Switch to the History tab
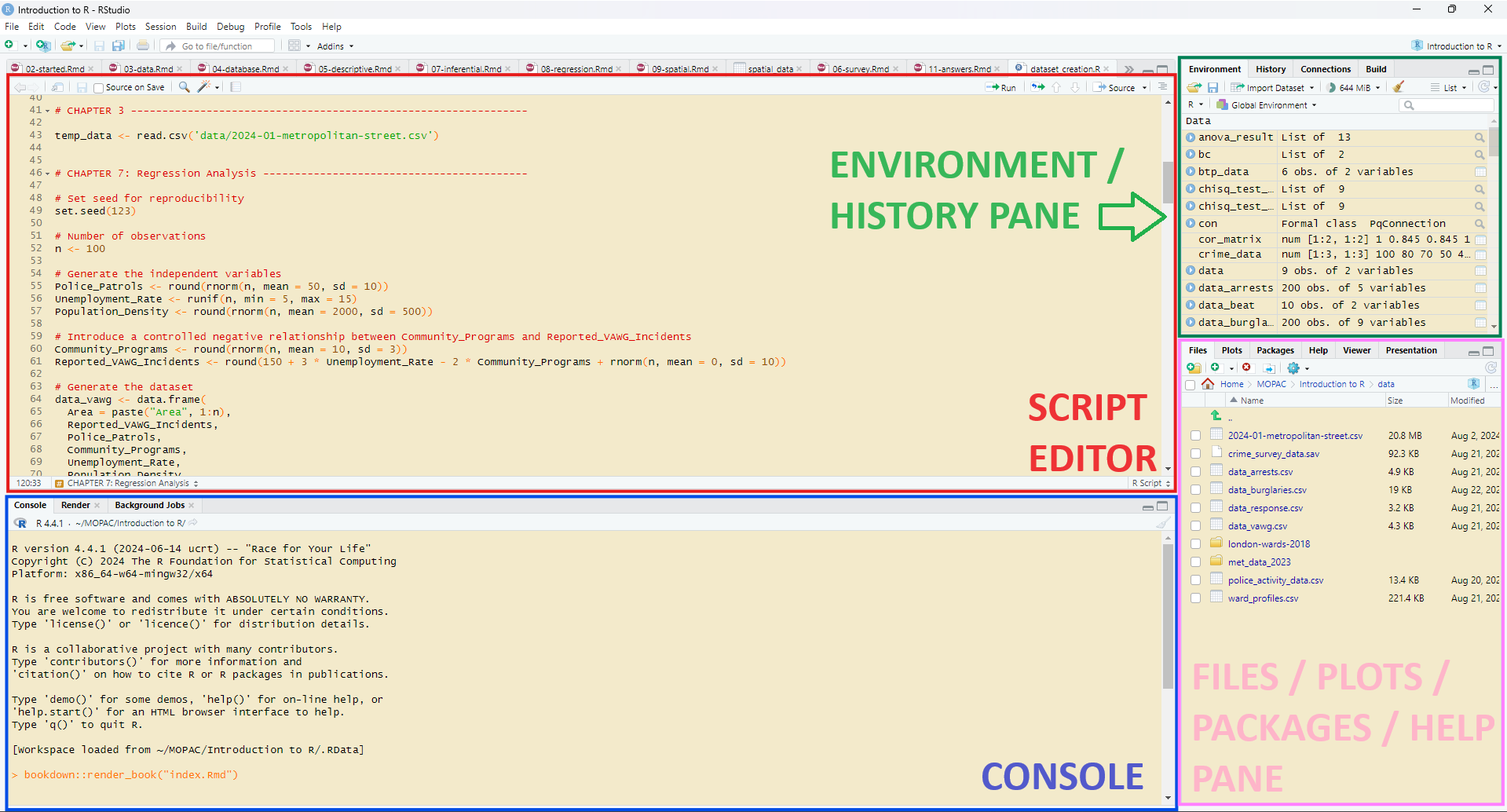Viewport: 1507px width, 812px height. [1270, 68]
